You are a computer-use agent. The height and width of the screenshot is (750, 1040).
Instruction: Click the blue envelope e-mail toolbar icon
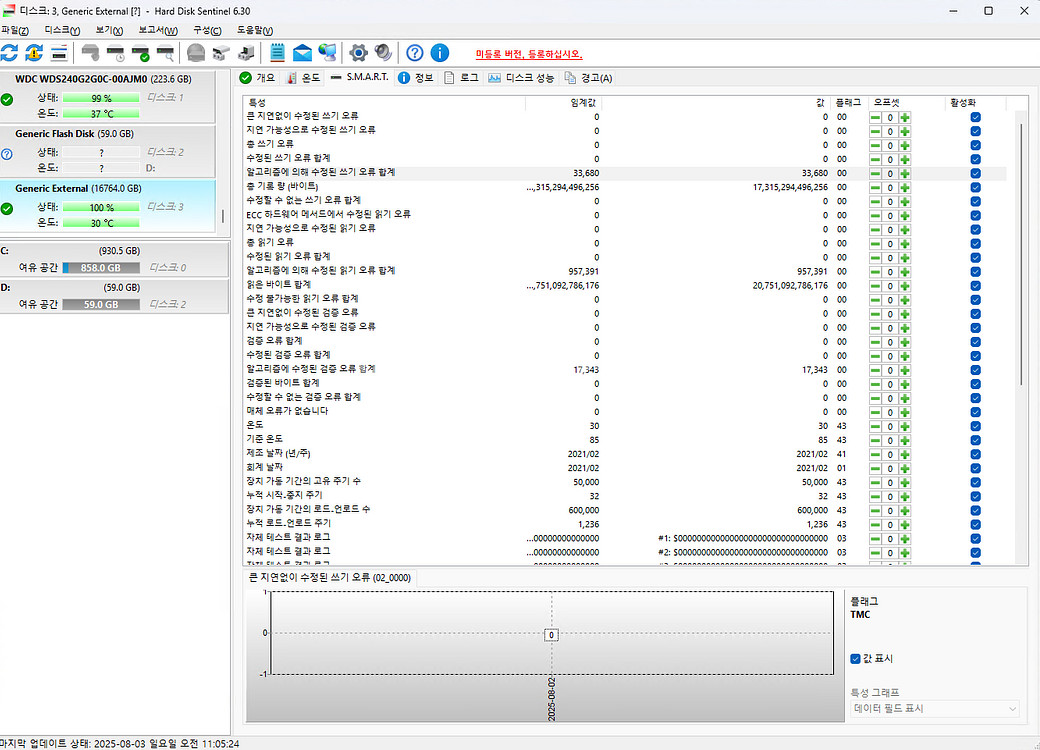(302, 53)
